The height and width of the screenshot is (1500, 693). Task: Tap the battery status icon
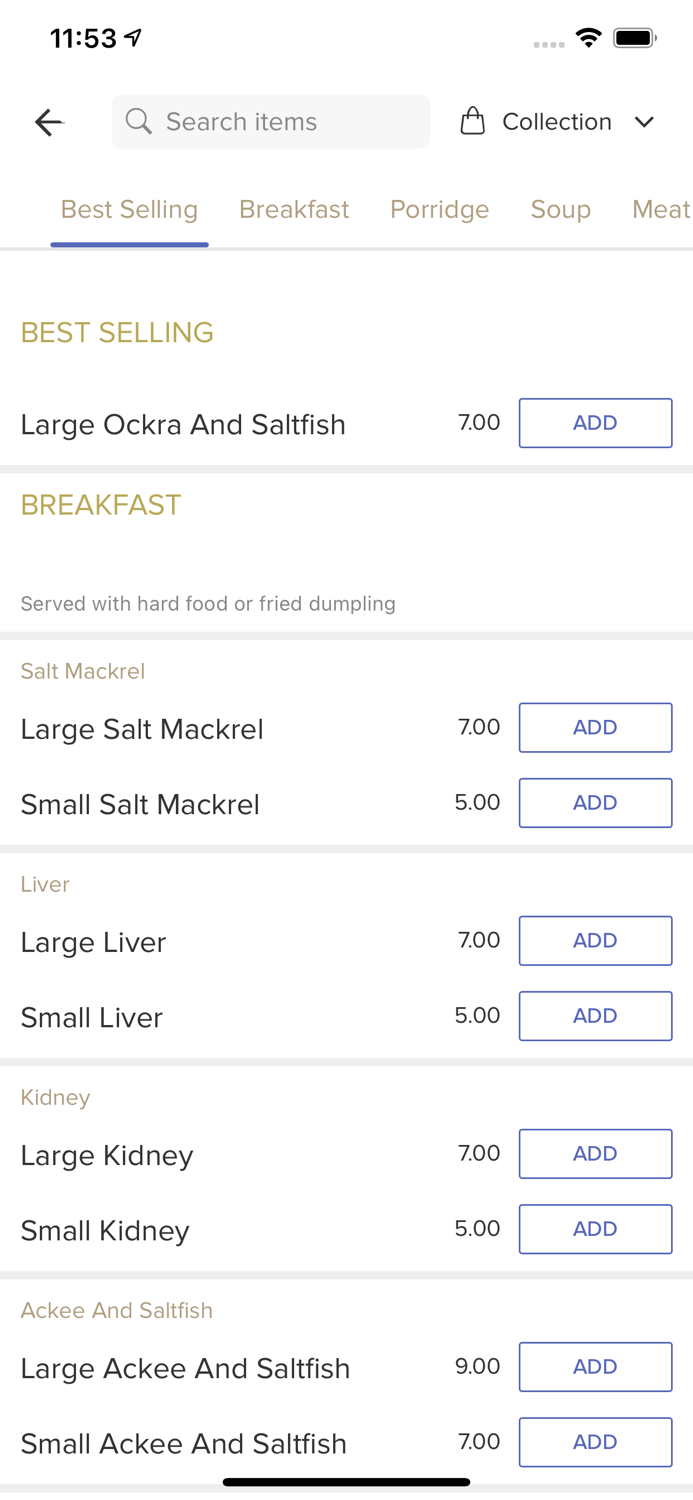635,38
